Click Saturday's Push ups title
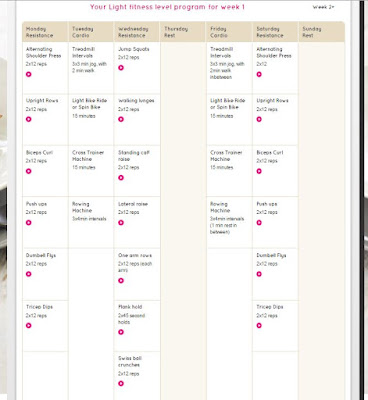 tap(267, 204)
